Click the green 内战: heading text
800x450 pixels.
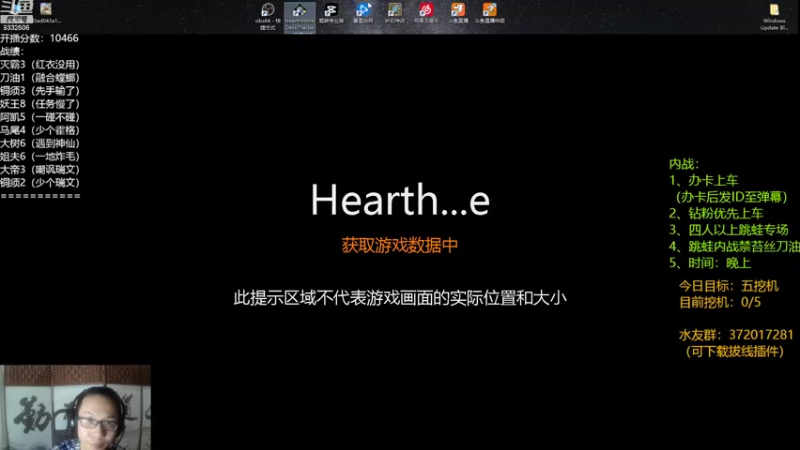tap(684, 164)
